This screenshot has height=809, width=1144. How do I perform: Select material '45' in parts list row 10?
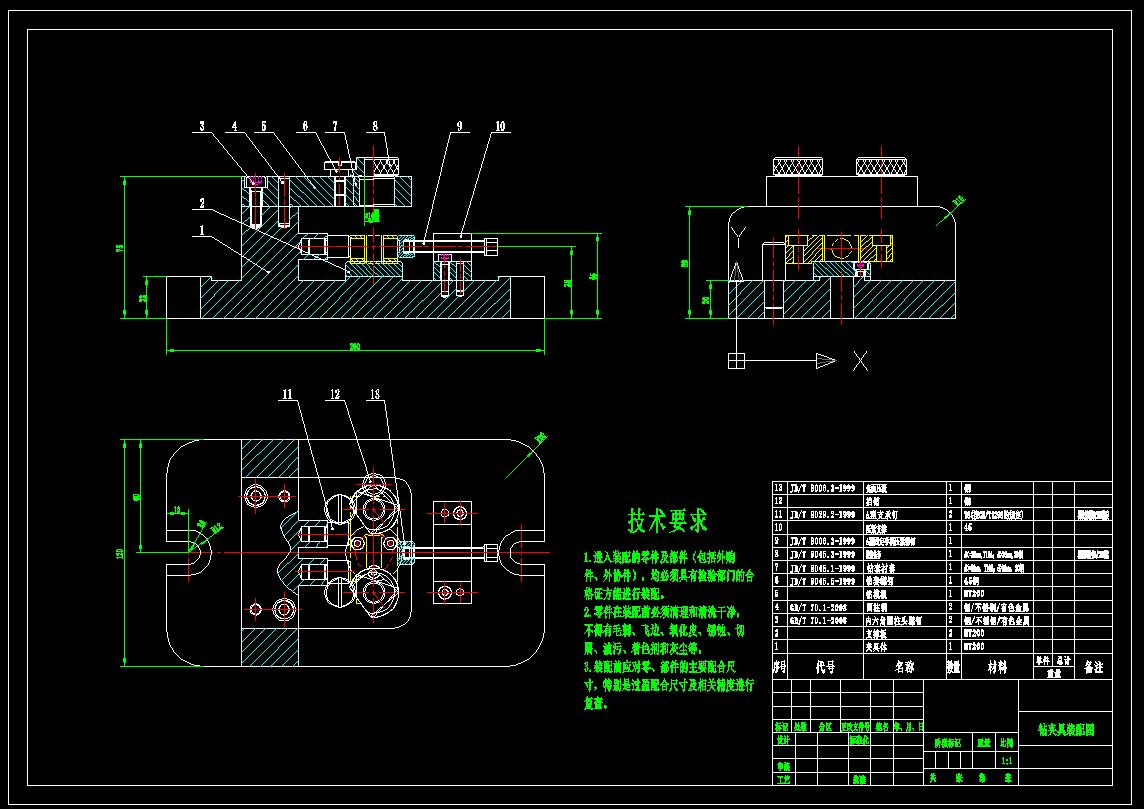point(968,527)
